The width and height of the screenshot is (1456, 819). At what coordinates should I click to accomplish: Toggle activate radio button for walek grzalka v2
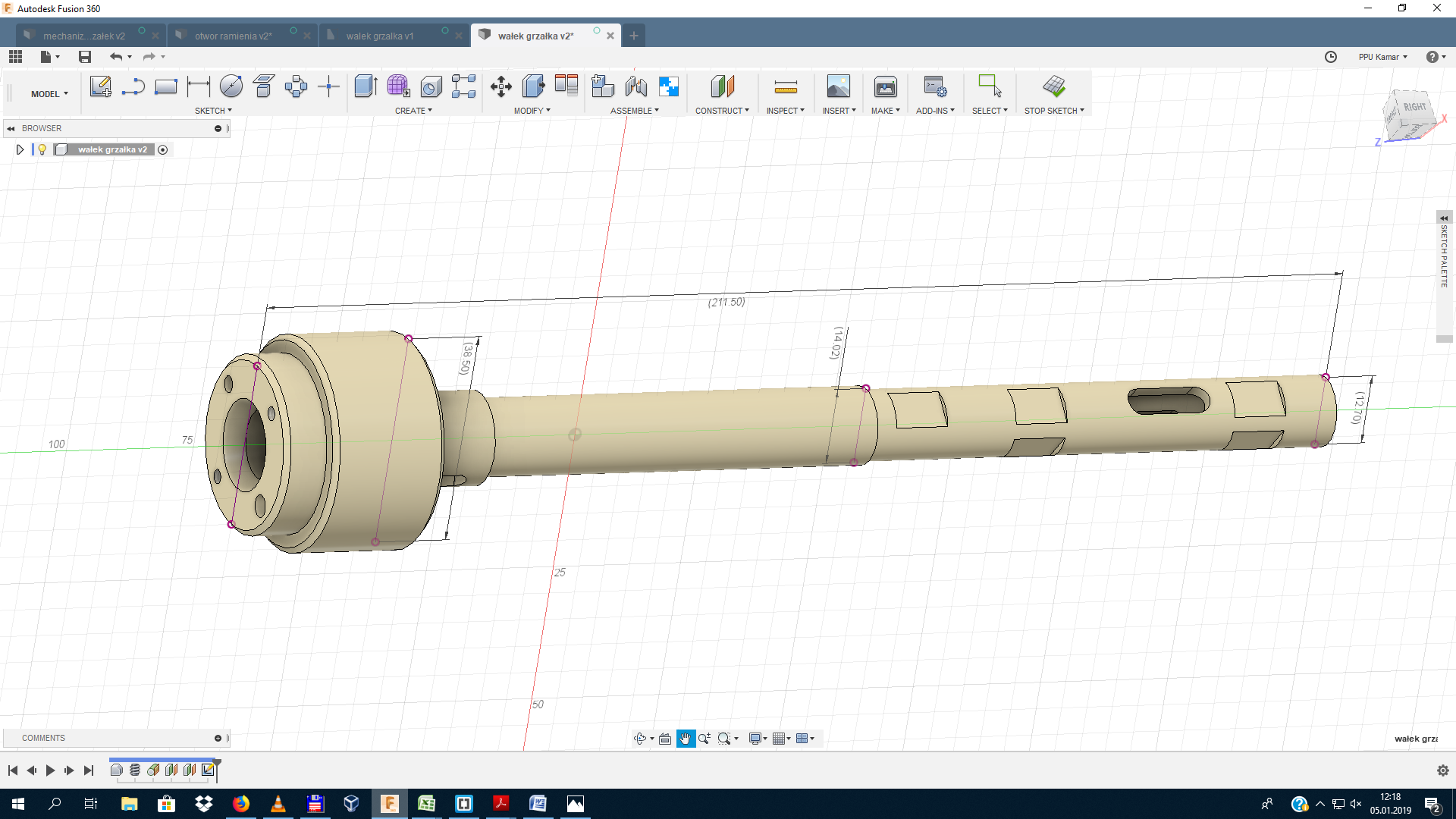pyautogui.click(x=162, y=149)
